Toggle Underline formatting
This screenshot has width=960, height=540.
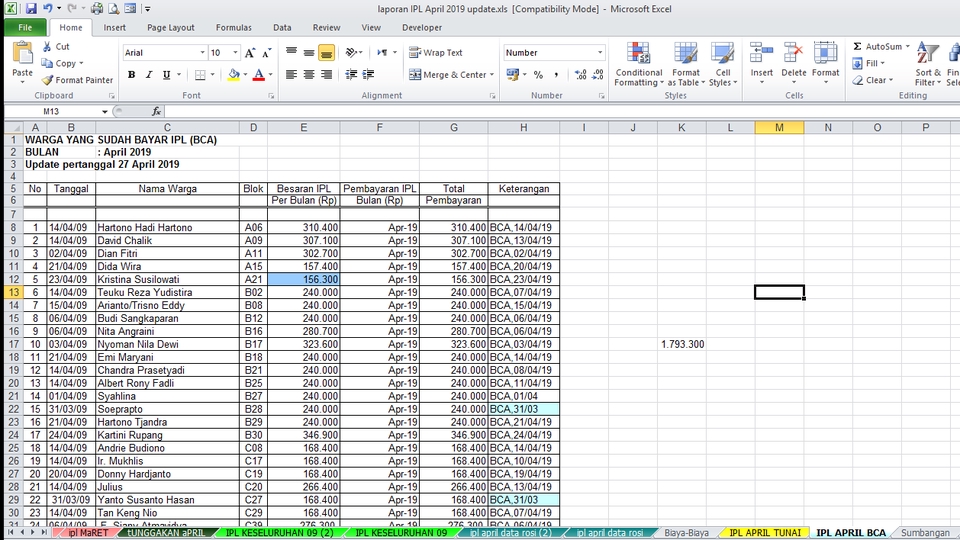(x=167, y=75)
